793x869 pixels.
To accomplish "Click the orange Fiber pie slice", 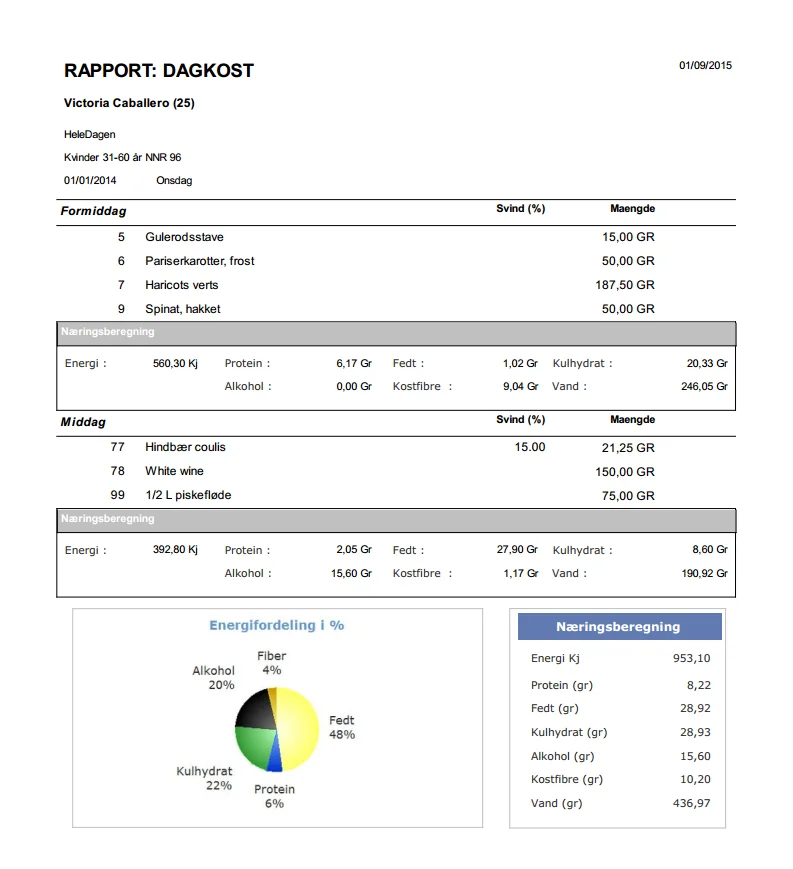I will point(272,694).
